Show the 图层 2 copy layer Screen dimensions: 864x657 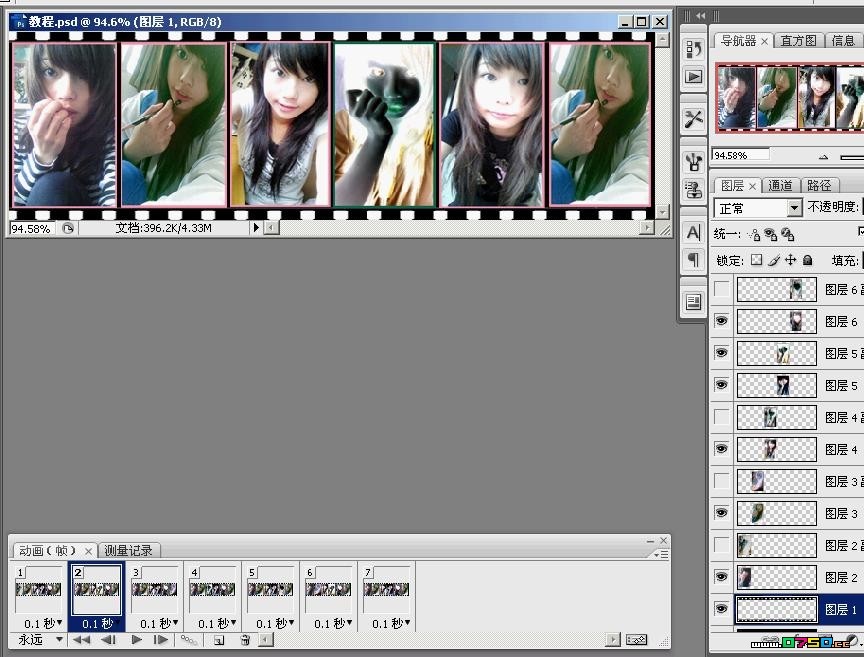coord(721,545)
